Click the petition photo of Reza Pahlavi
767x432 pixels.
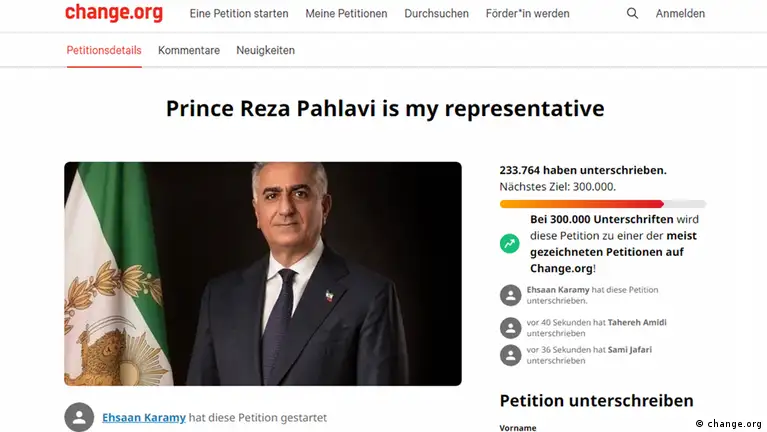[263, 273]
